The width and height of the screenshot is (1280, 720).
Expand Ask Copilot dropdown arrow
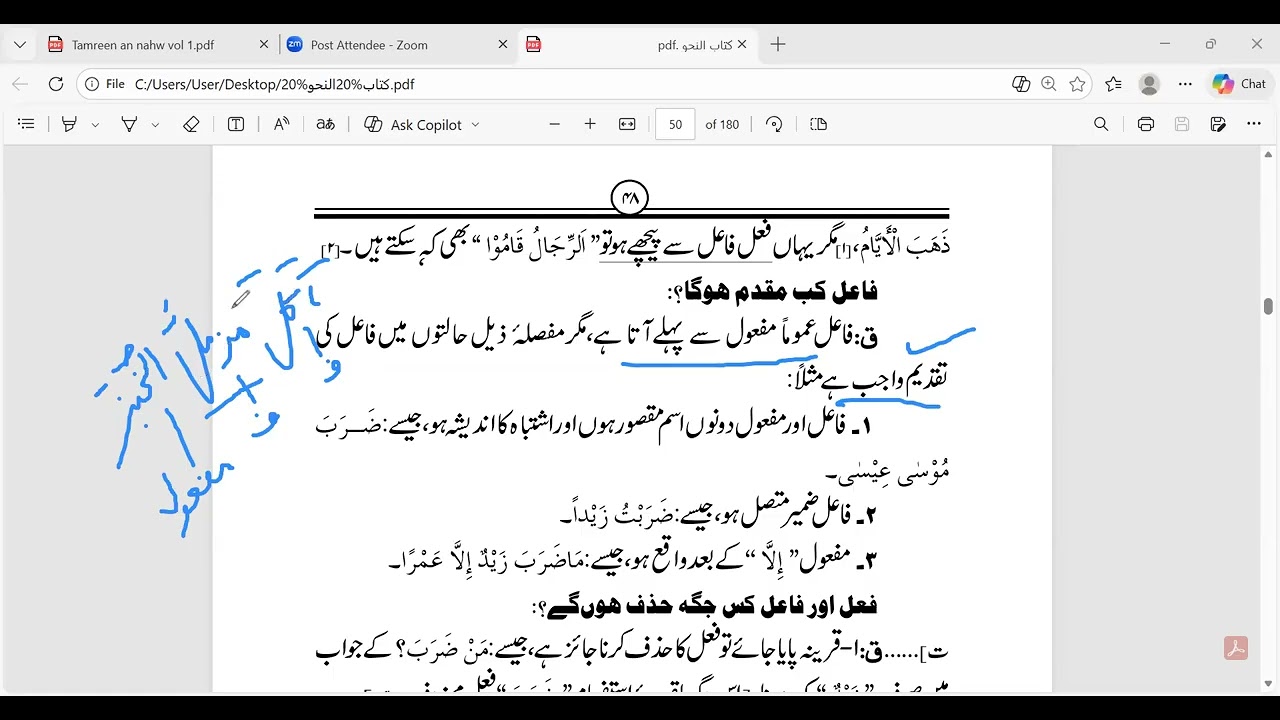click(x=475, y=124)
